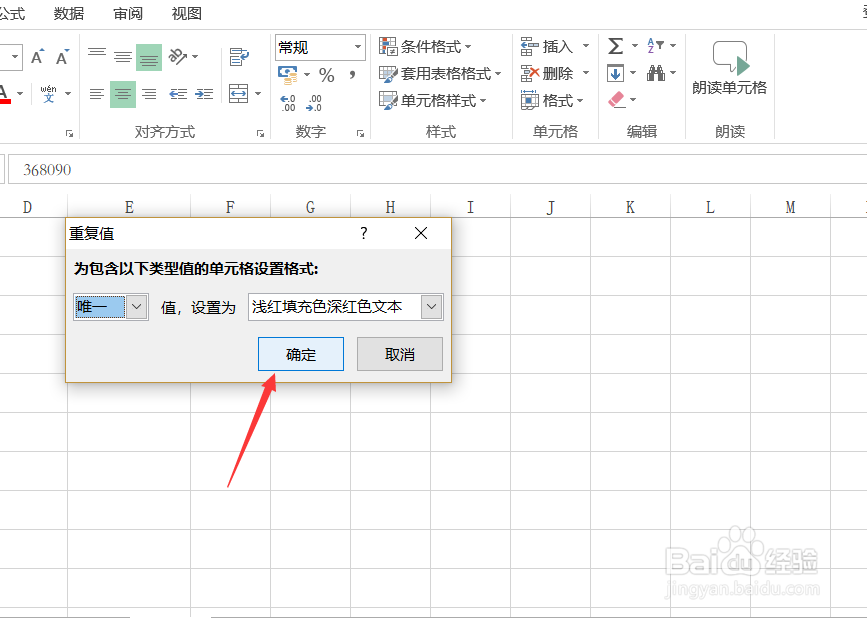
Task: Decrease decimal places
Action: (x=314, y=103)
